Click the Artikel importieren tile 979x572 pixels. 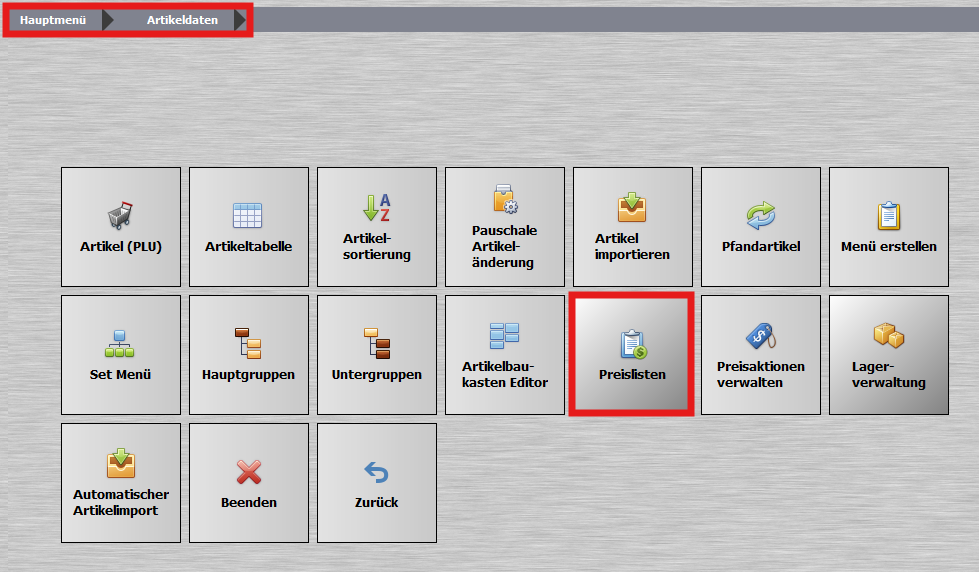tap(632, 227)
